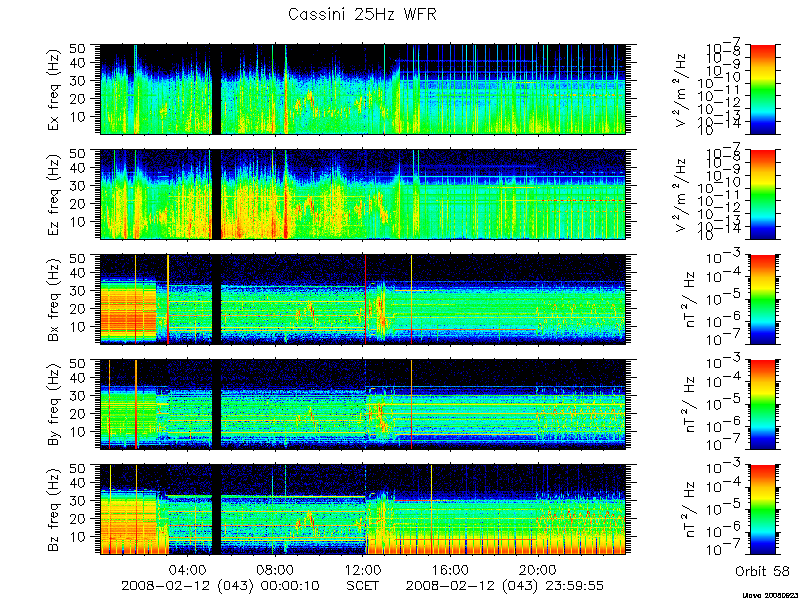The width and height of the screenshot is (800, 600).
Task: Click the black data gap in Ex panel
Action: coord(216,89)
